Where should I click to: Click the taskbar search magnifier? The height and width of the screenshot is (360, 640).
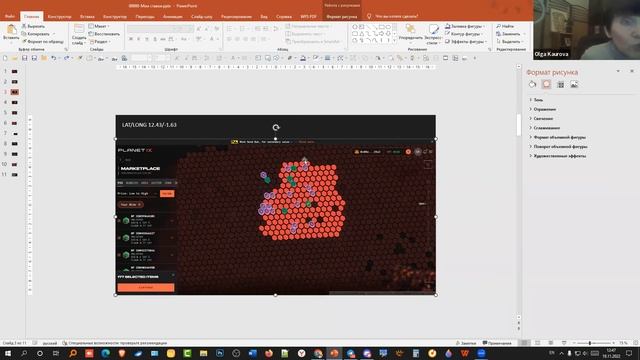(x=24, y=353)
